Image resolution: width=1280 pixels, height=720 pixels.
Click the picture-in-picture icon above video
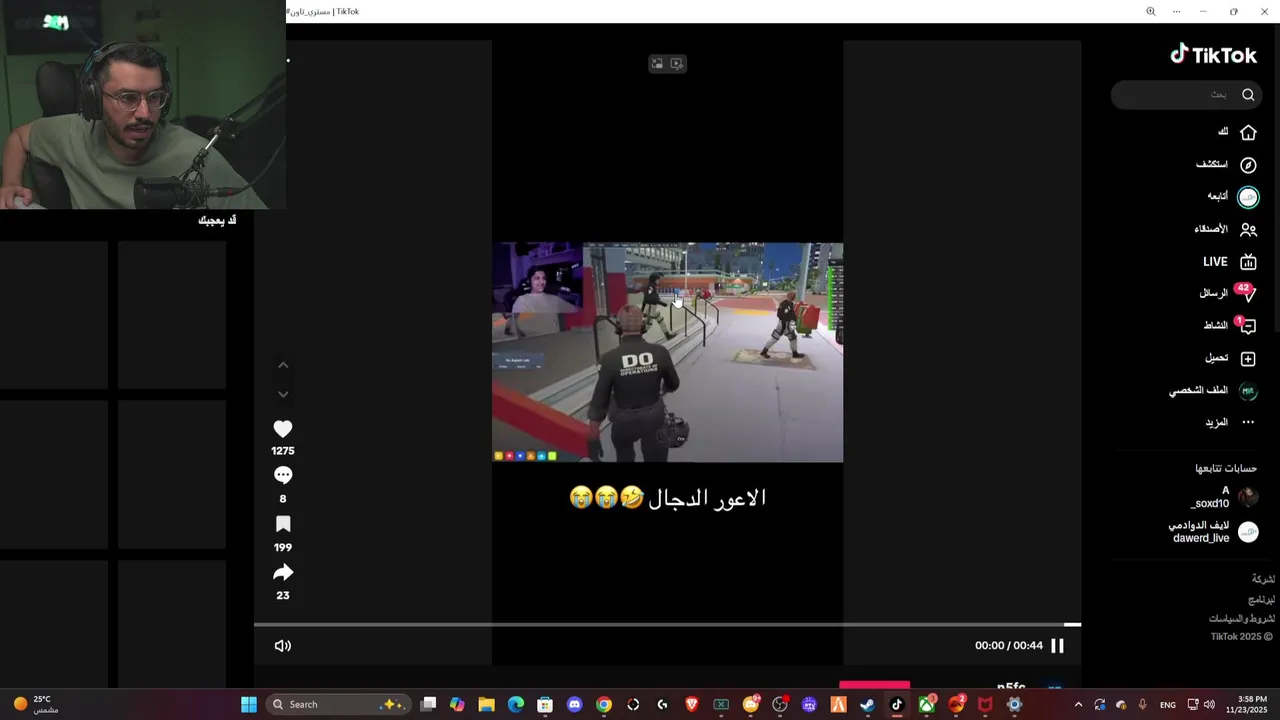(657, 64)
